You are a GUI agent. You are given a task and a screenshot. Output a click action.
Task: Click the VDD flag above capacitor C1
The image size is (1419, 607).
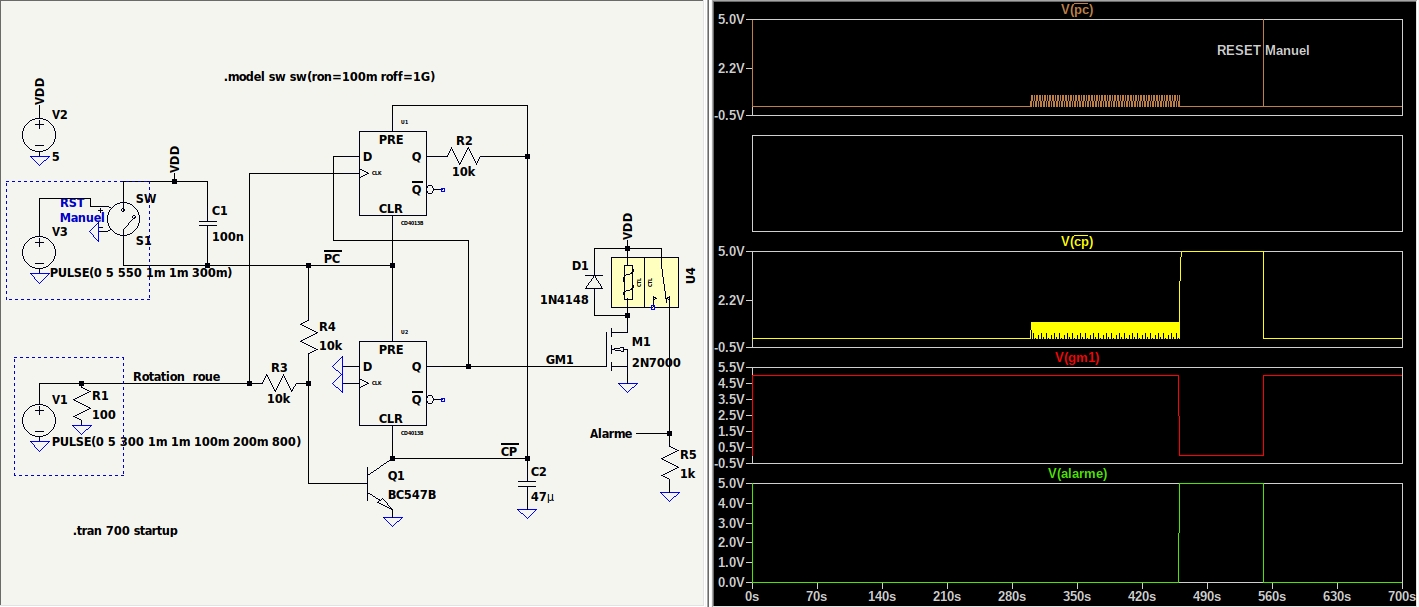pos(174,162)
